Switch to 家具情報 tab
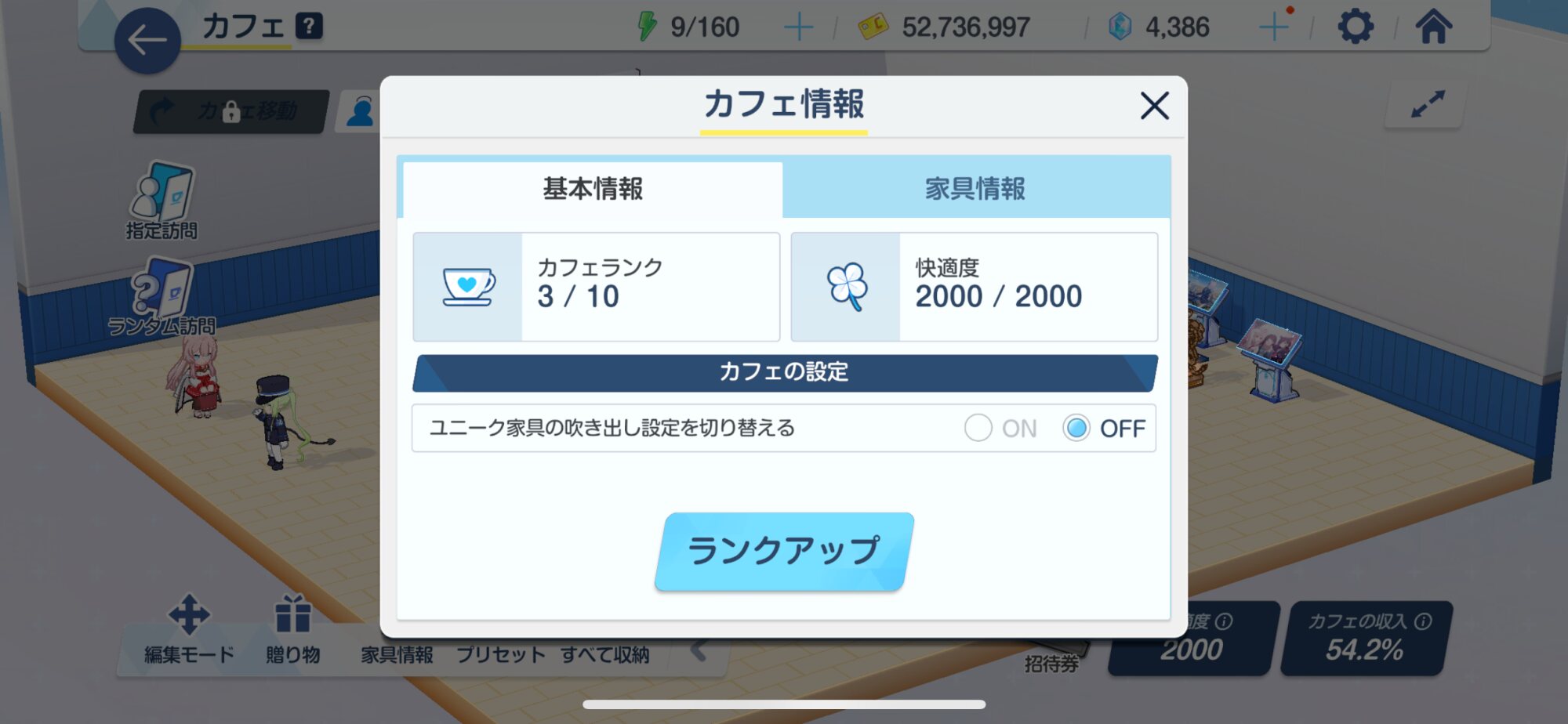Screen dimensions: 1568x724 (975, 189)
